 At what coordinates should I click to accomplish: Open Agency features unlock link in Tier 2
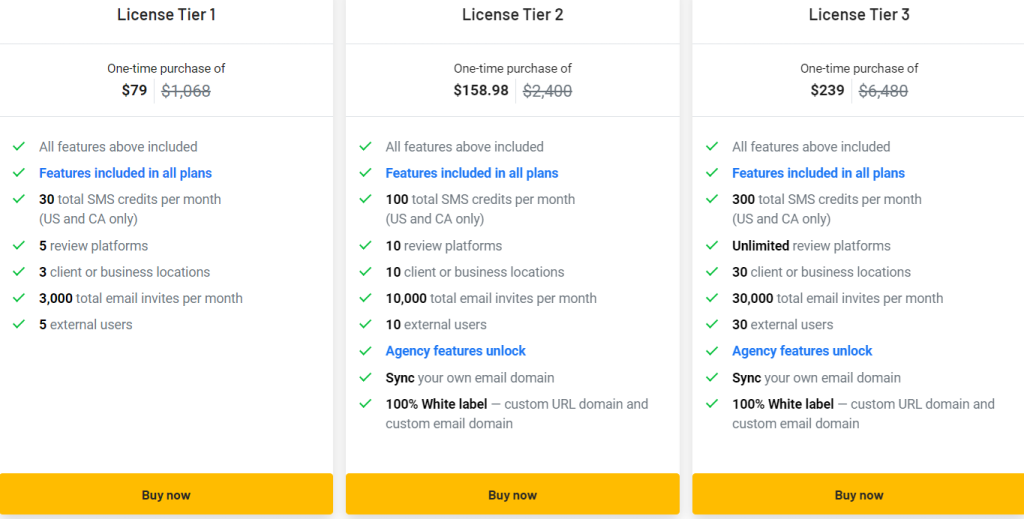point(455,351)
